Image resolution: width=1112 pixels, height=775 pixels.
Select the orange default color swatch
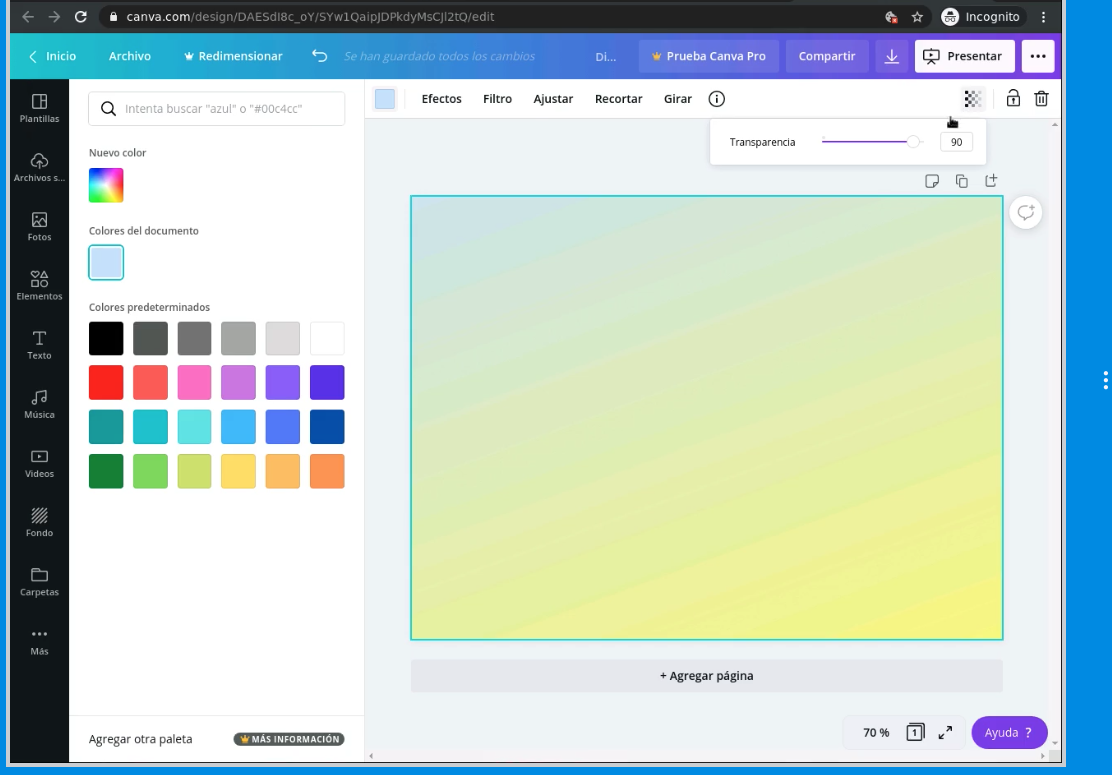click(x=327, y=471)
